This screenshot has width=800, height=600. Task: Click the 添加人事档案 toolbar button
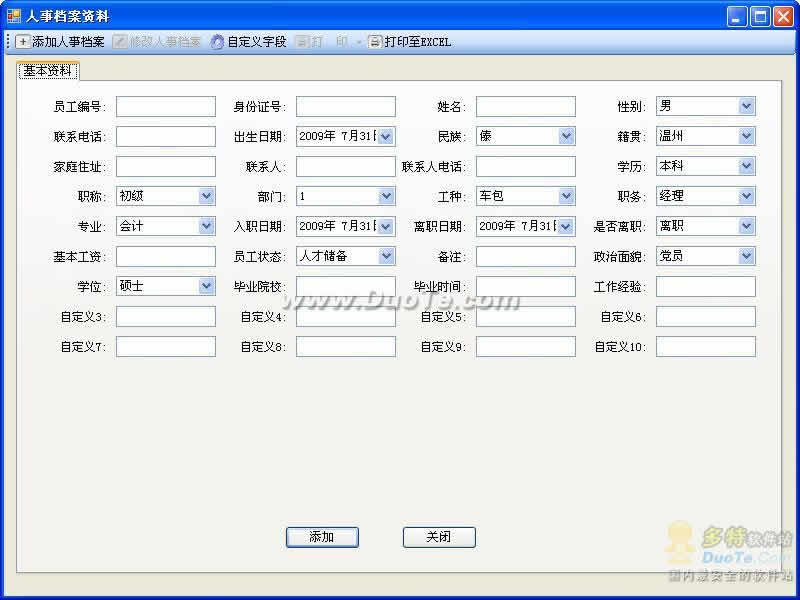(60, 42)
